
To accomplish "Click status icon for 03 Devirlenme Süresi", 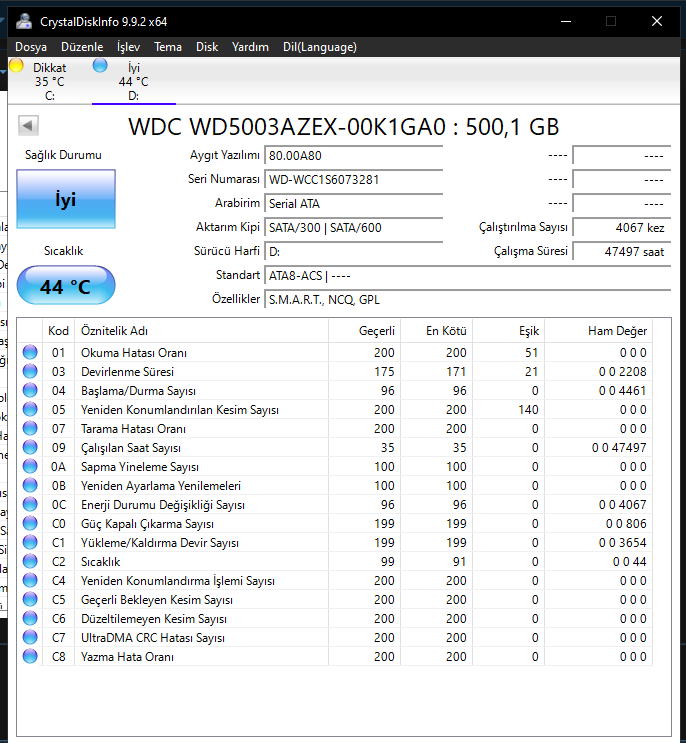I will [30, 372].
